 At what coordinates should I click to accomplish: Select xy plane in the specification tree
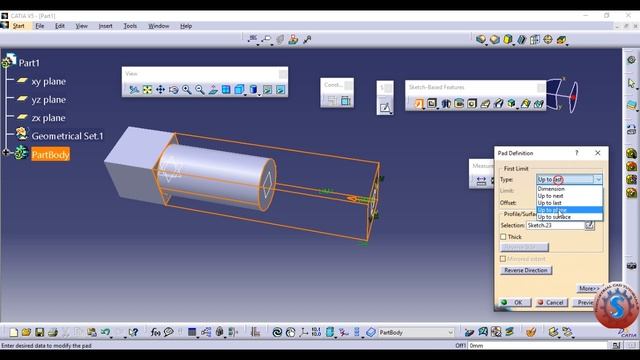pyautogui.click(x=49, y=81)
